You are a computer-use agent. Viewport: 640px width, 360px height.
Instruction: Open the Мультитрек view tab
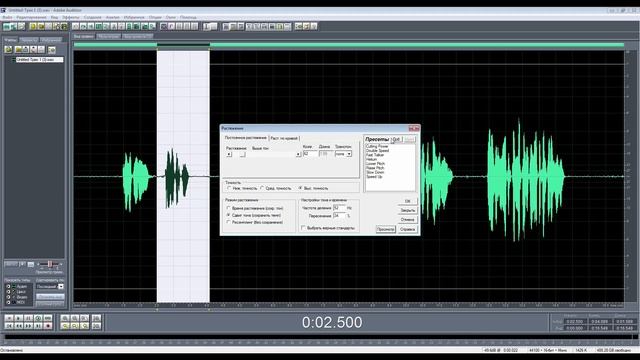109,36
